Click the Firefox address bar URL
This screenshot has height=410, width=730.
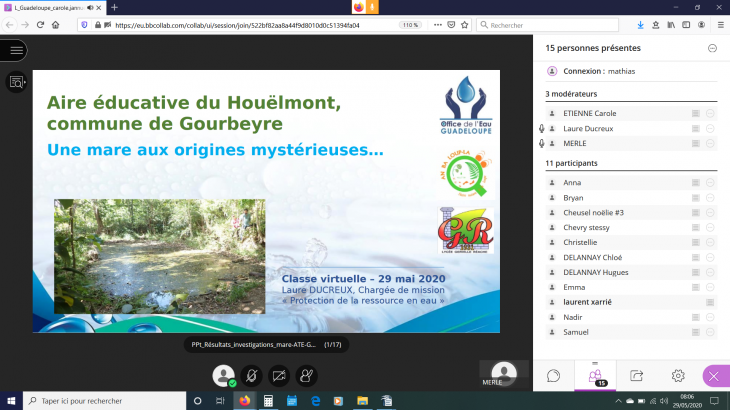point(250,24)
